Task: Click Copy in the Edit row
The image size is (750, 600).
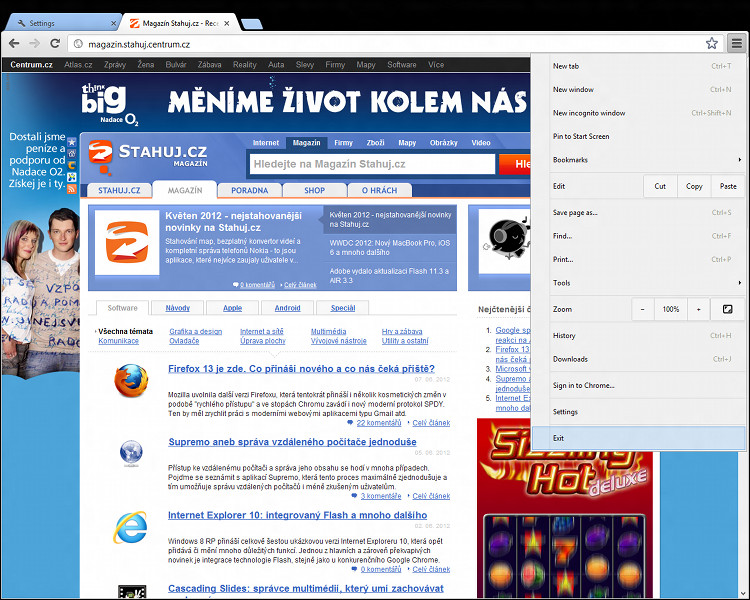Action: pyautogui.click(x=694, y=186)
